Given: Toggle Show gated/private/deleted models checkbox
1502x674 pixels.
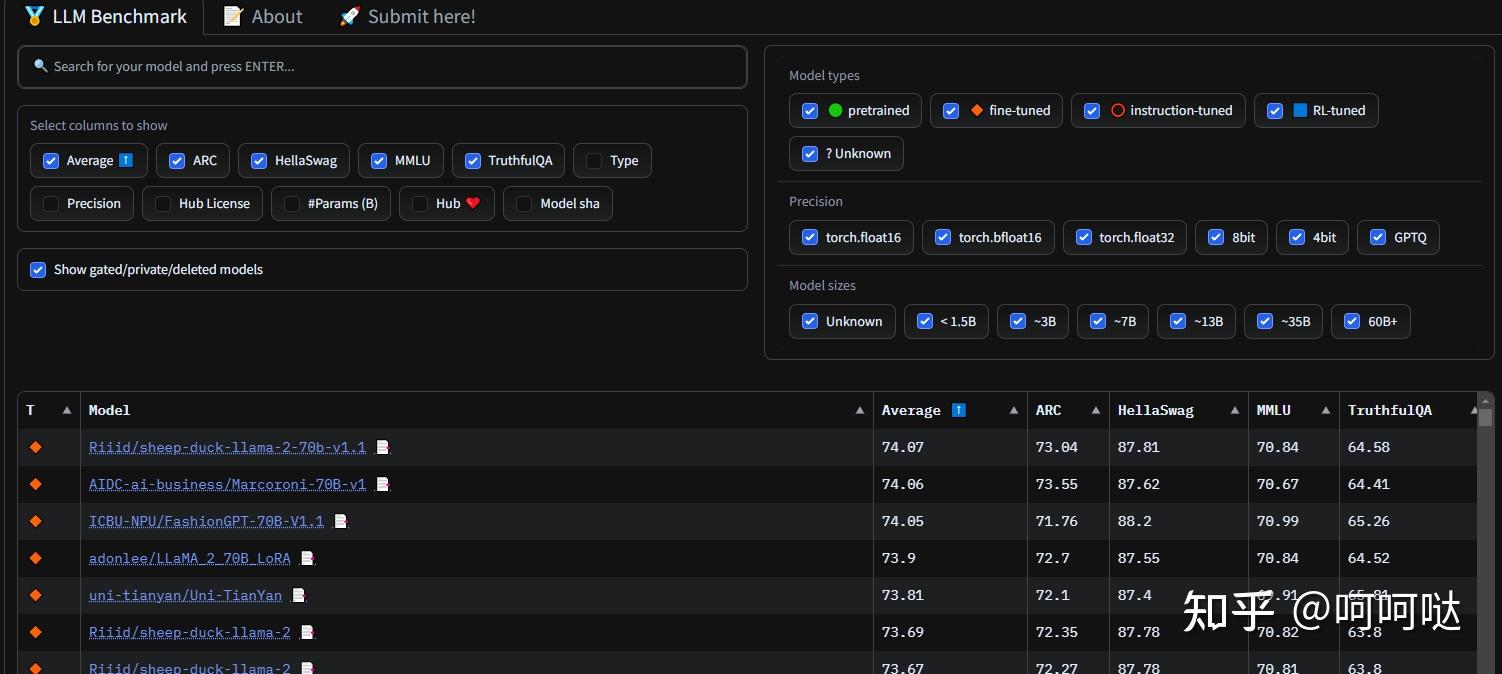Looking at the screenshot, I should pos(38,270).
